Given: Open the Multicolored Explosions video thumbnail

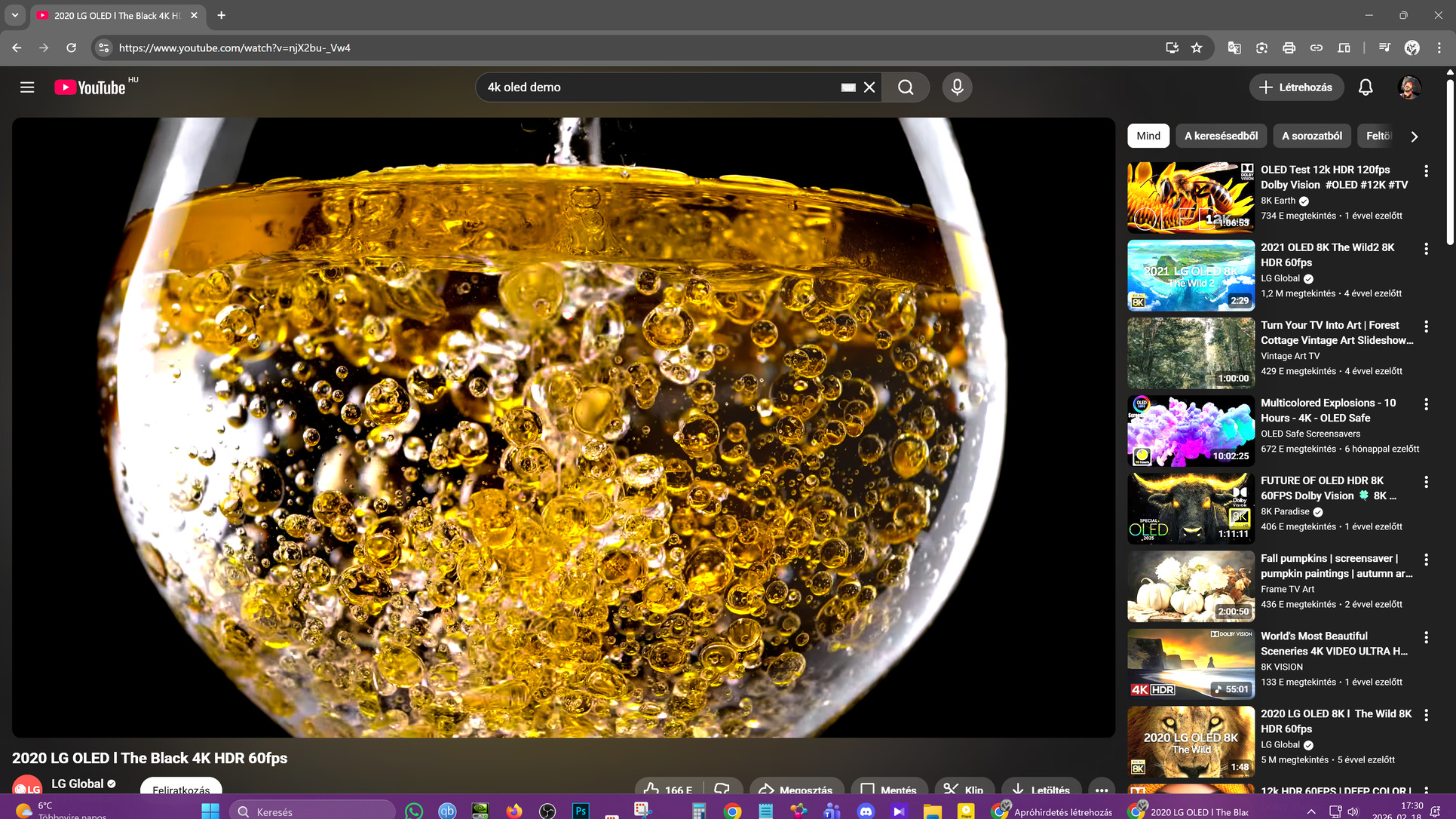Looking at the screenshot, I should [1191, 431].
